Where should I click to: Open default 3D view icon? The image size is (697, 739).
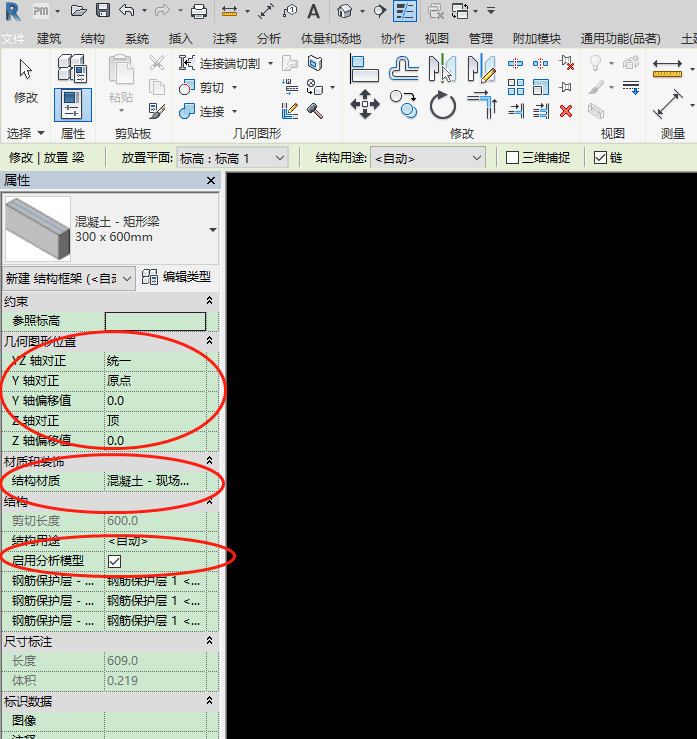[x=344, y=11]
